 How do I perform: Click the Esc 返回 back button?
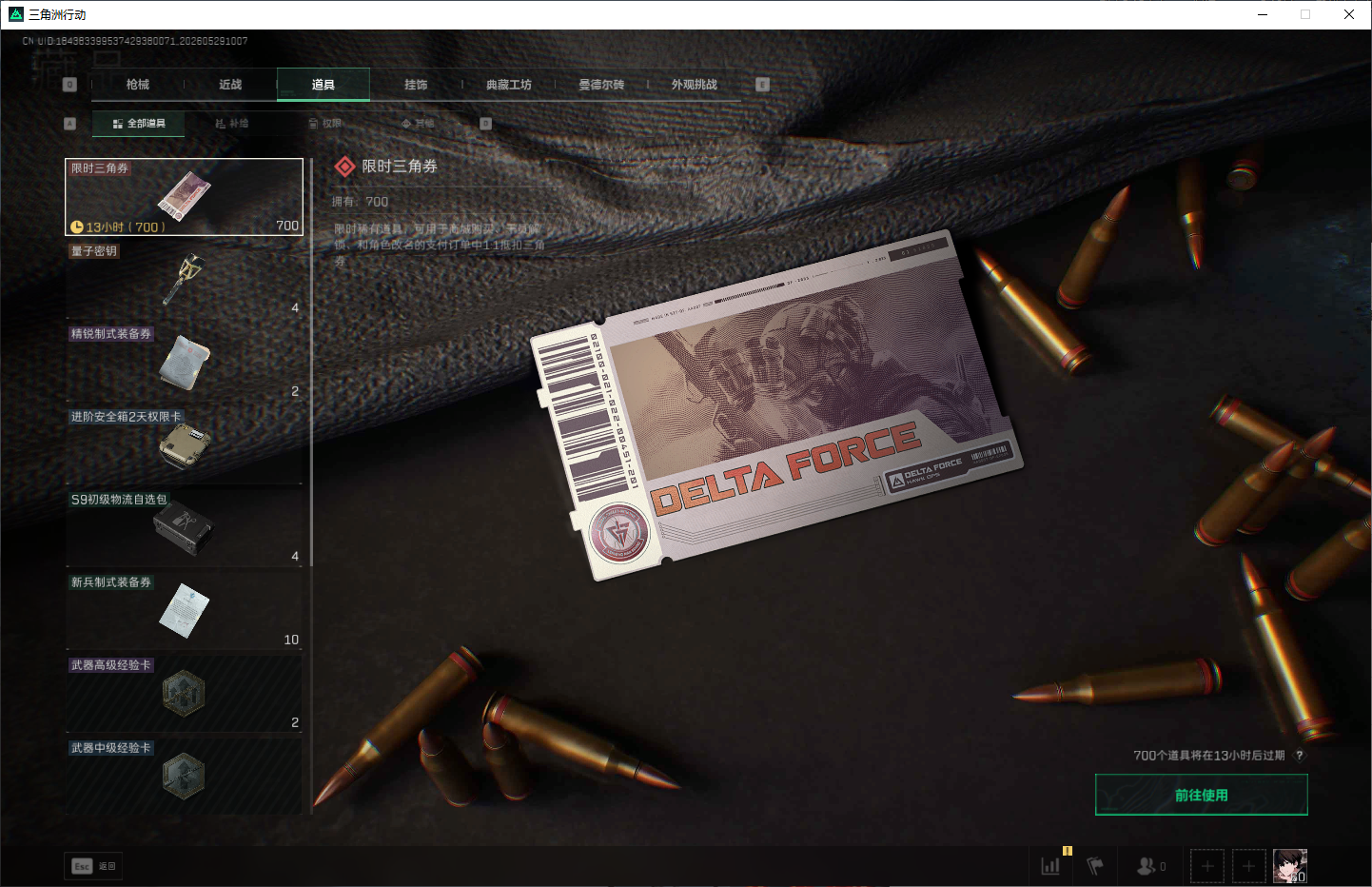pyautogui.click(x=94, y=866)
